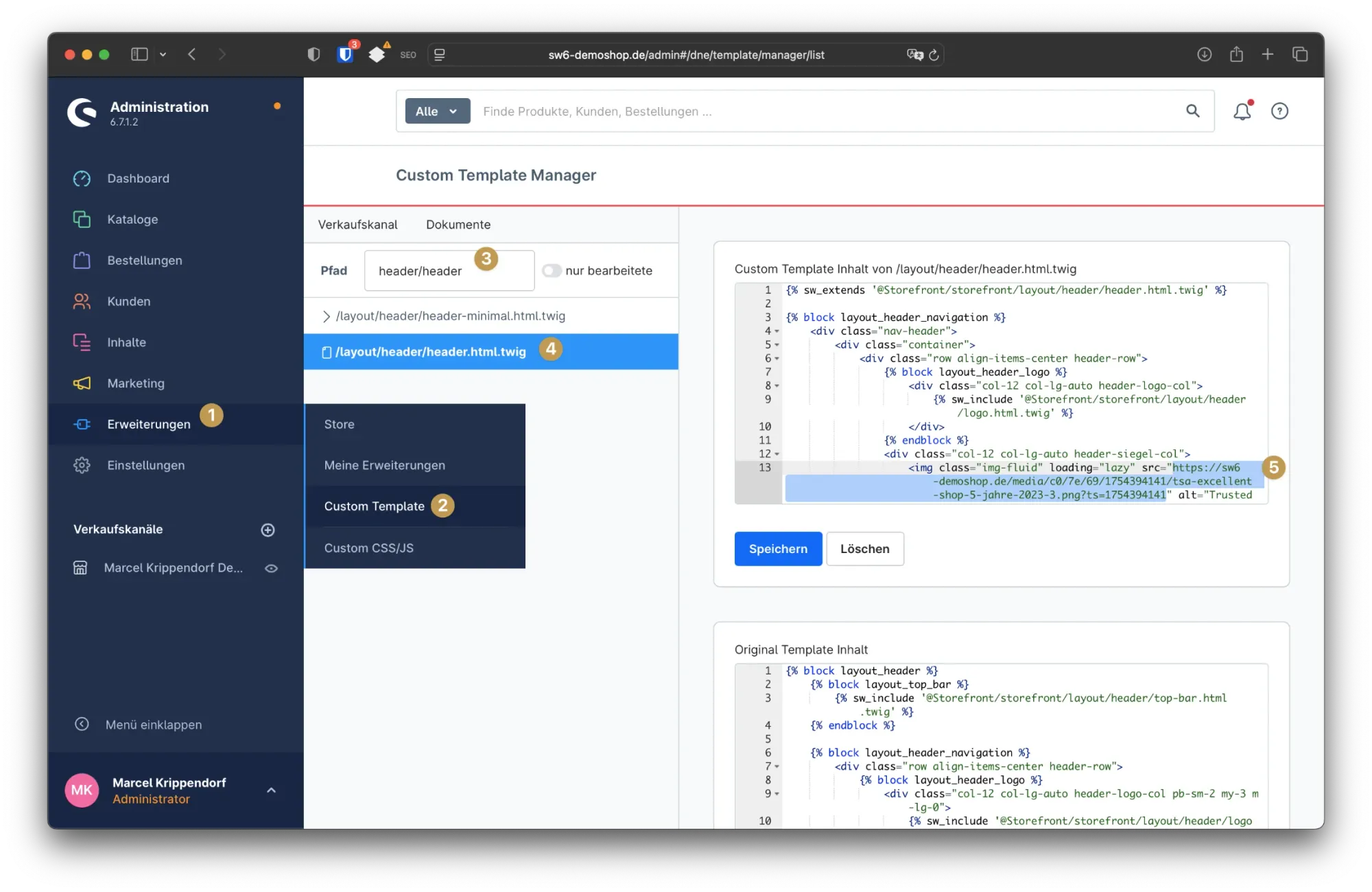Collapse code fold arrow at line 4
The image size is (1372, 892).
(777, 331)
